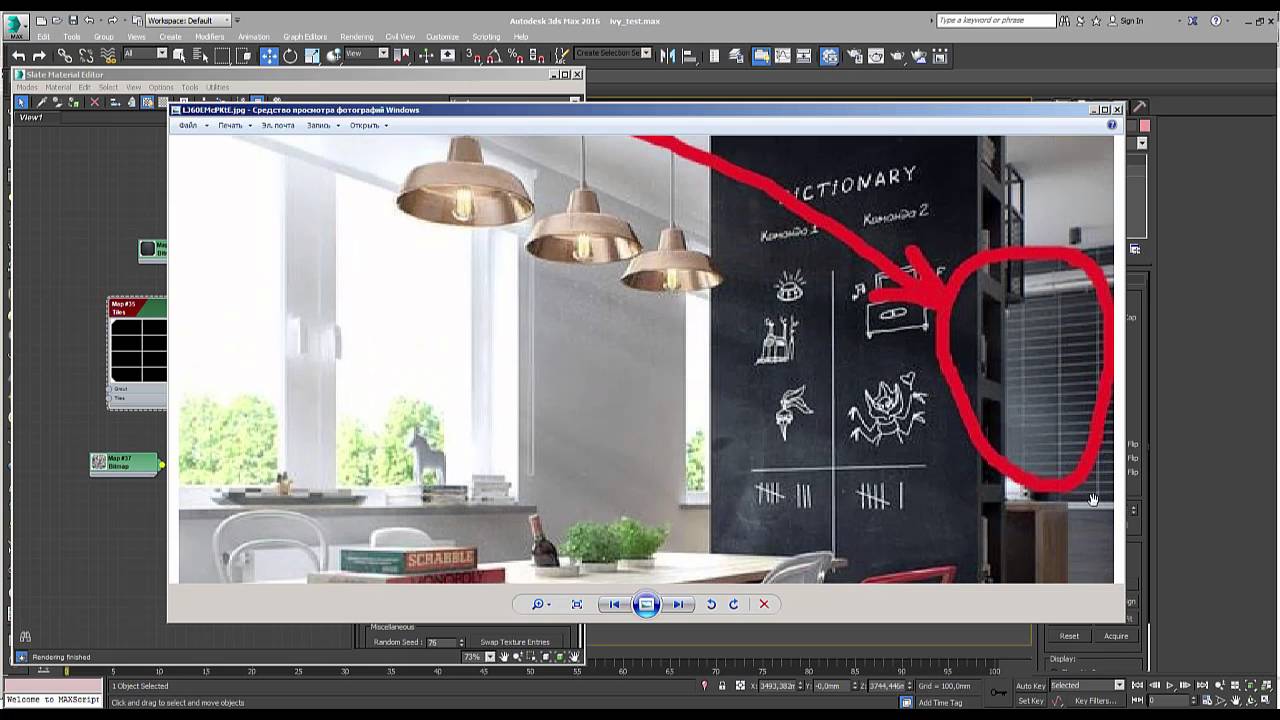Open Utilities menu in Slate Material Editor
This screenshot has width=1280, height=720.
tap(217, 87)
